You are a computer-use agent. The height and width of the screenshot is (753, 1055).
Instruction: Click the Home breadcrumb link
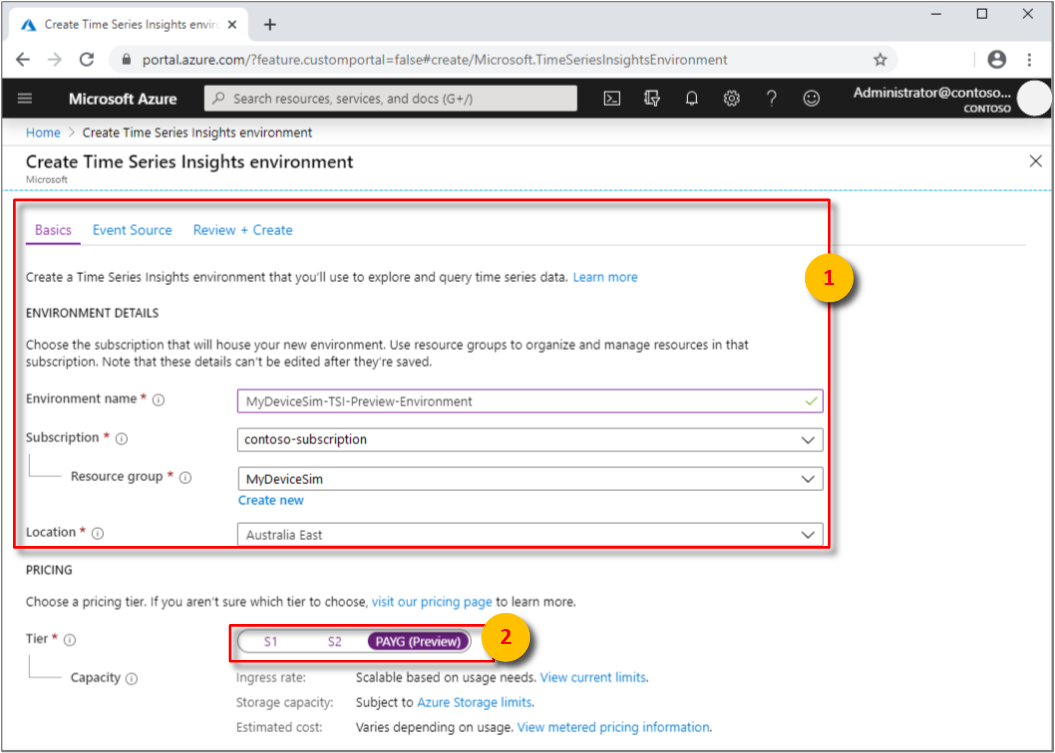43,133
